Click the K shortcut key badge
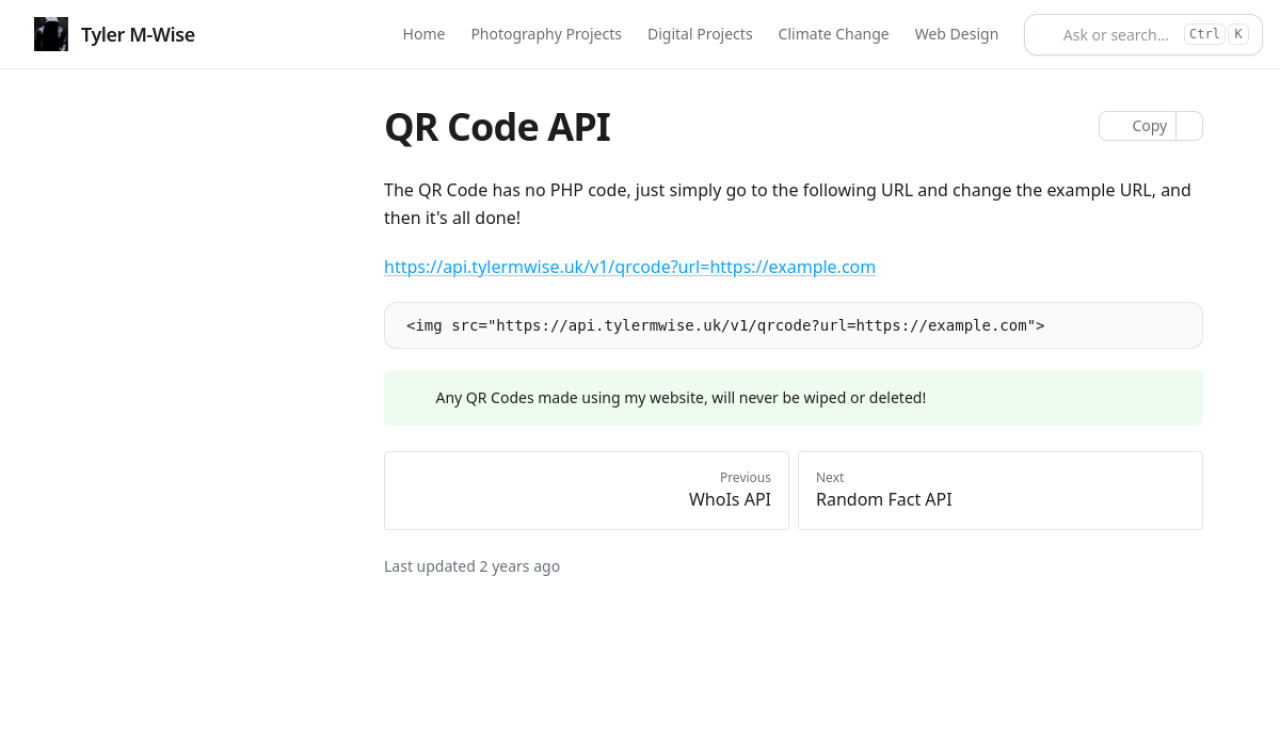The height and width of the screenshot is (746, 1280). (1238, 34)
